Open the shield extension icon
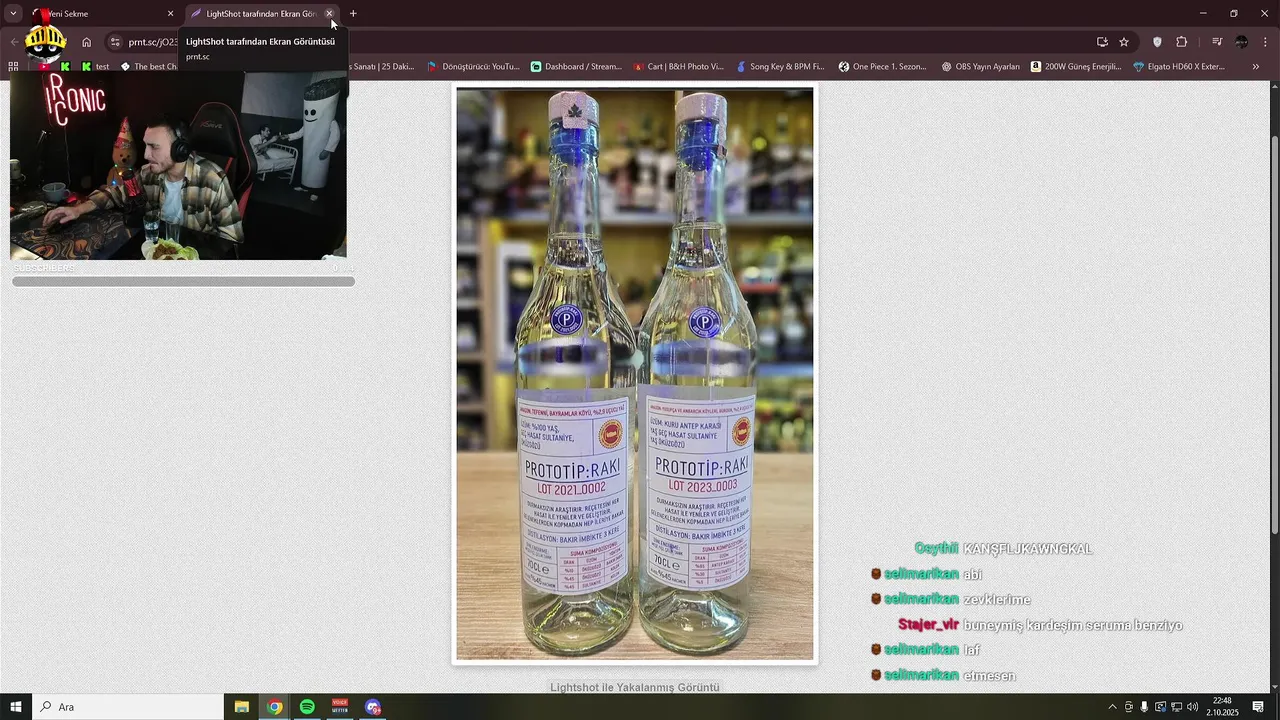This screenshot has height=720, width=1280. coord(1157,42)
